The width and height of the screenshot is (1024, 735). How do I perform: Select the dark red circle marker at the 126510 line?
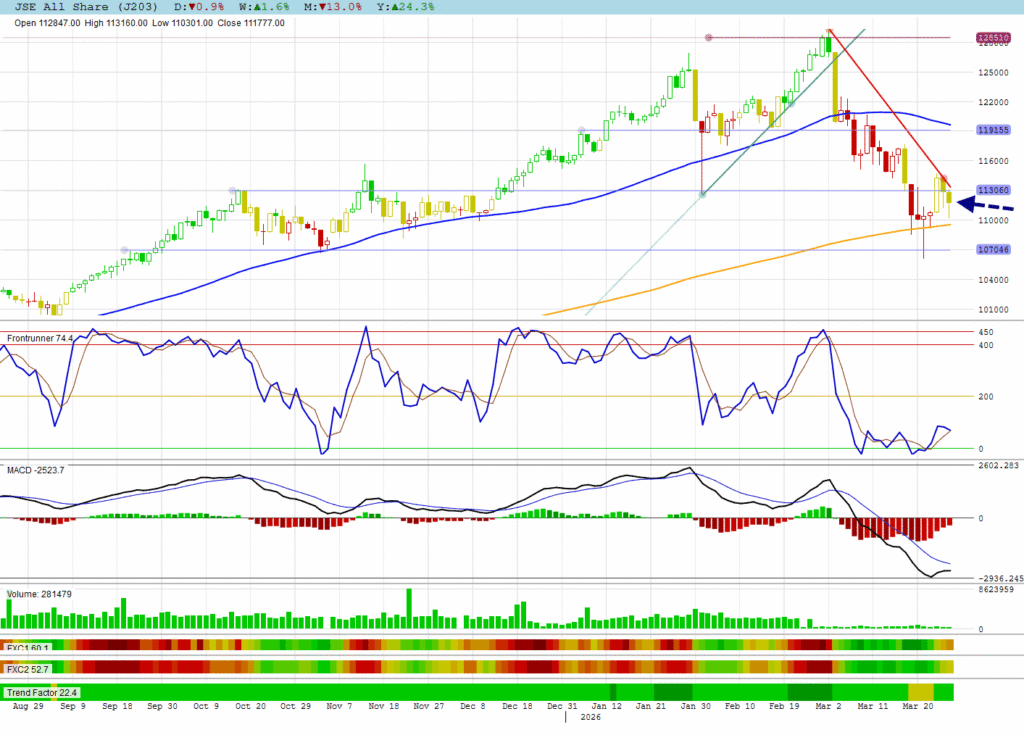coord(709,38)
